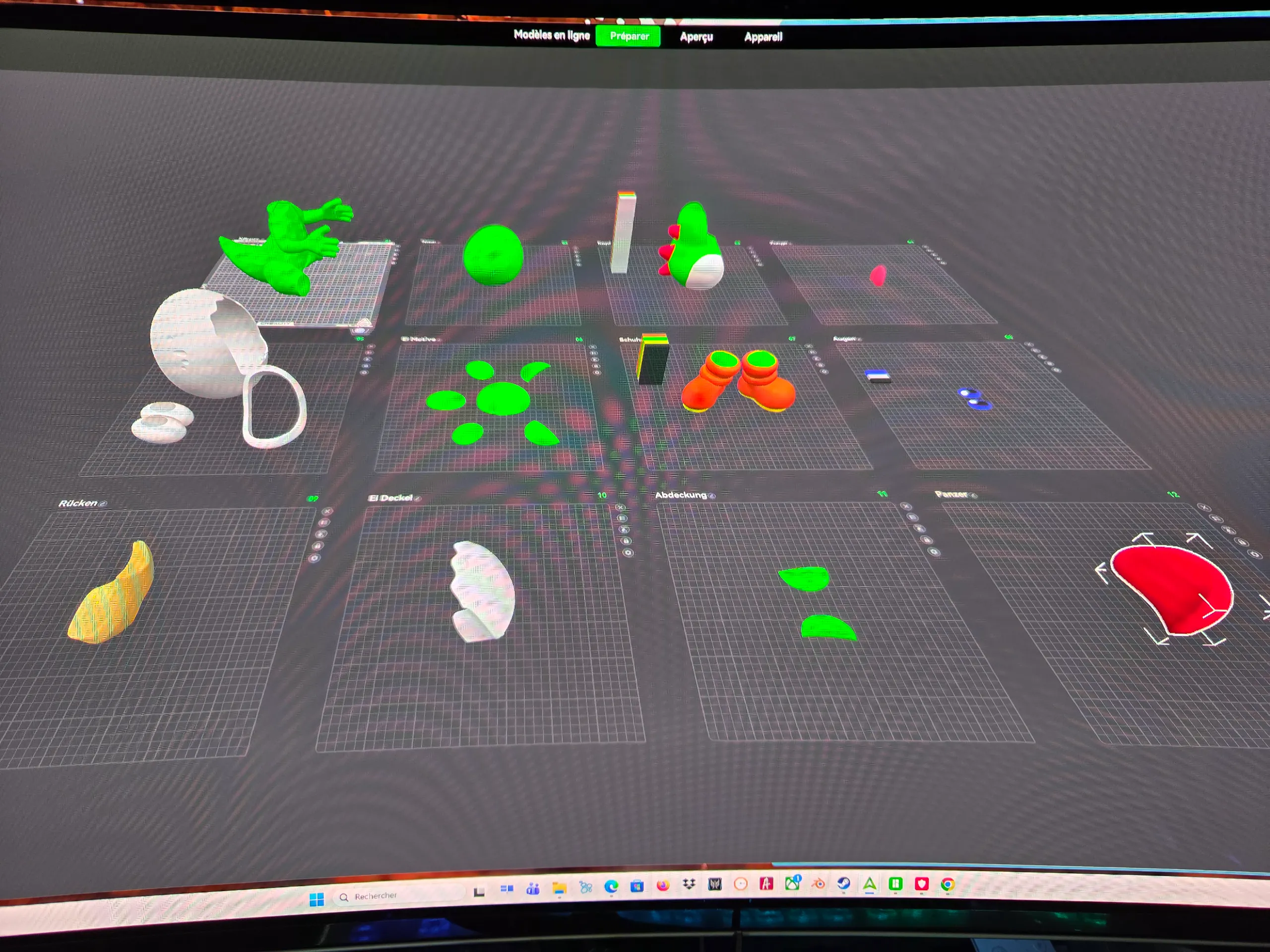The image size is (1270, 952).
Task: Click the plate number 11 label
Action: tap(883, 494)
